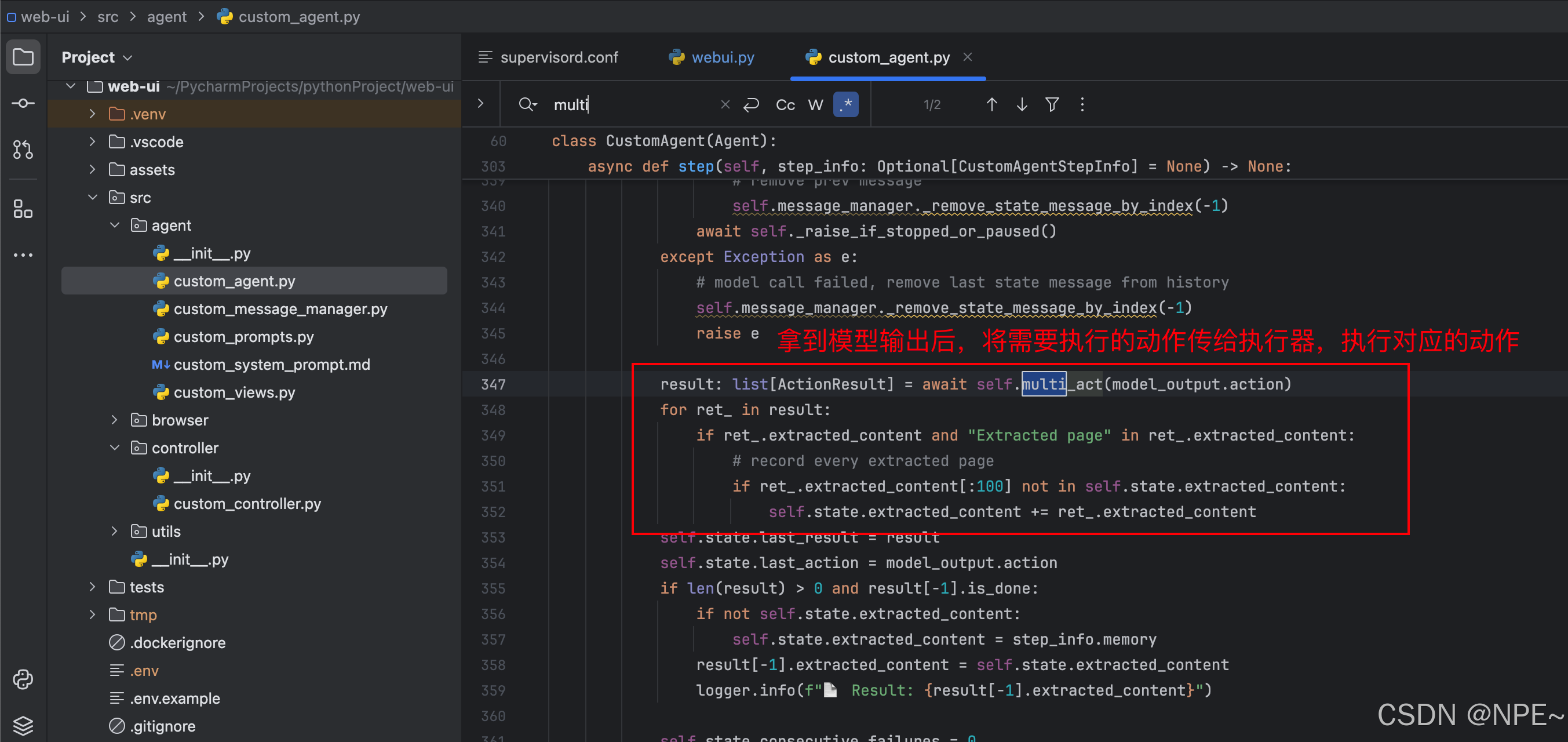The image size is (1568, 742).
Task: Open the Layers tool window icon
Action: point(23,725)
